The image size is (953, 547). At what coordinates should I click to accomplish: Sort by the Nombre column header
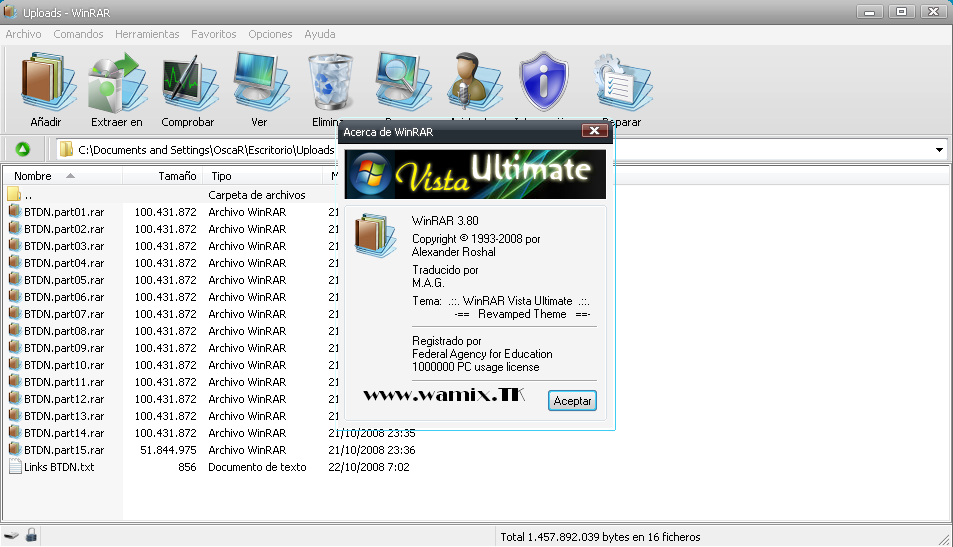pos(62,176)
